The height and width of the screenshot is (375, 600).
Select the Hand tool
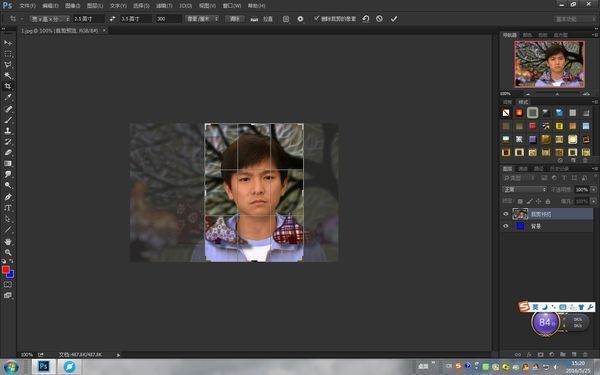[x=8, y=241]
